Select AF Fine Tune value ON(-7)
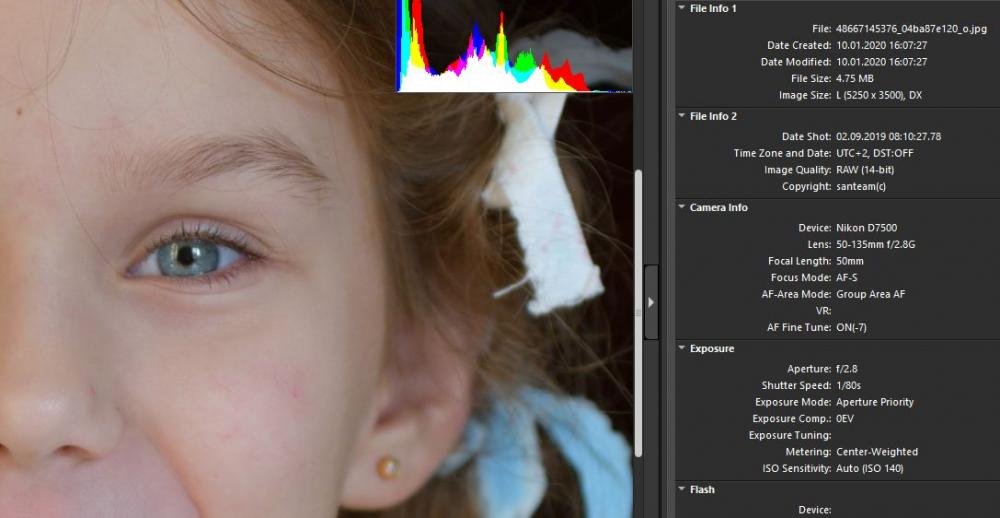1000x518 pixels. 851,327
